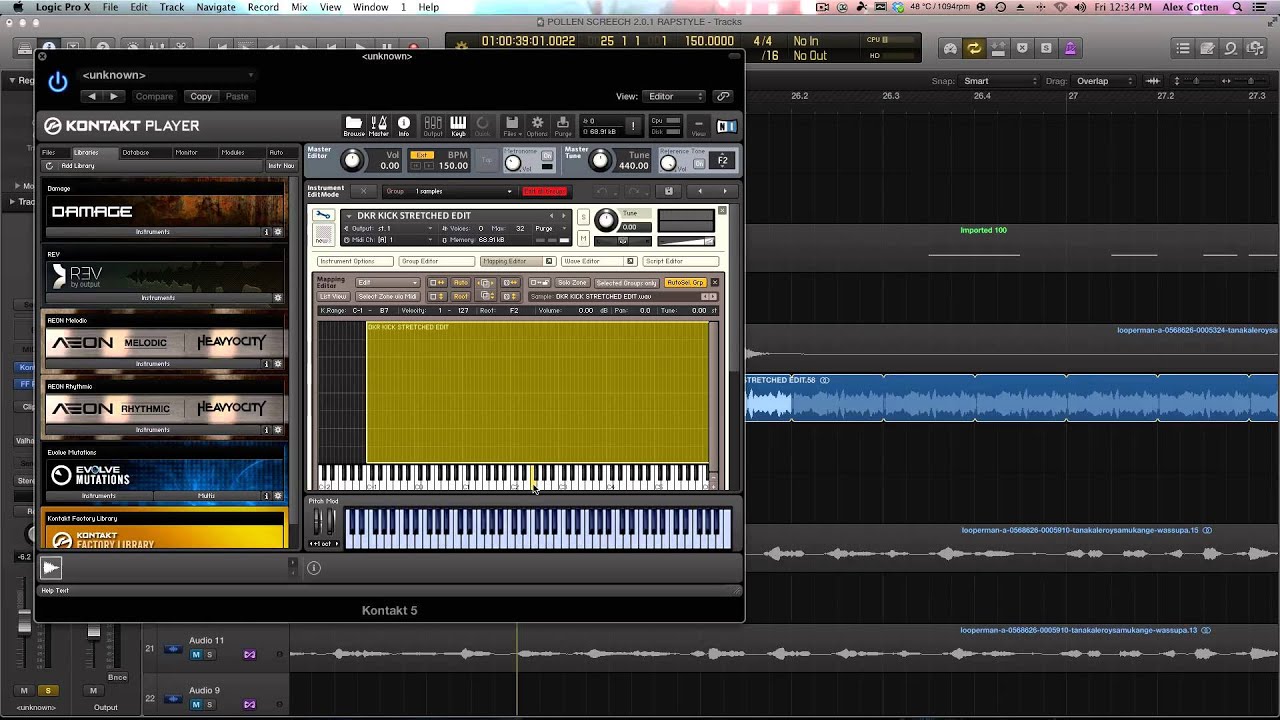Mute the DKR KICK instrument
Viewport: 1280px width, 720px height.
tap(583, 239)
